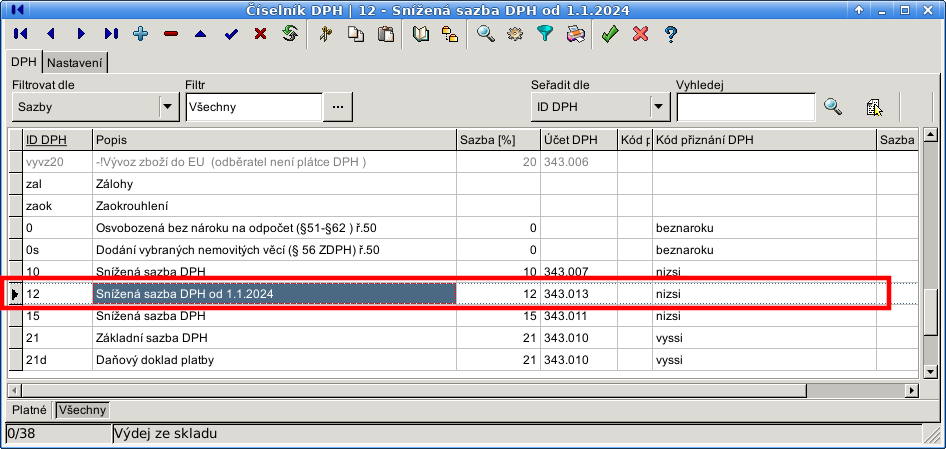This screenshot has height=449, width=946.
Task: Refresh the data list
Action: 290,34
